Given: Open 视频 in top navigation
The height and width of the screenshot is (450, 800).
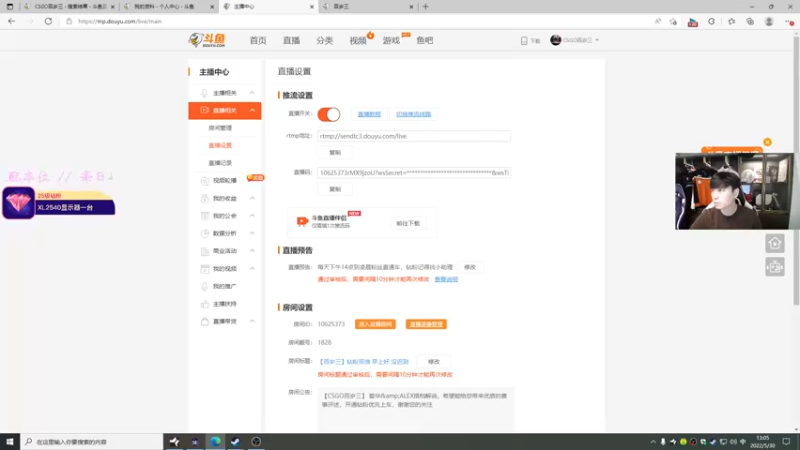Looking at the screenshot, I should [x=358, y=40].
